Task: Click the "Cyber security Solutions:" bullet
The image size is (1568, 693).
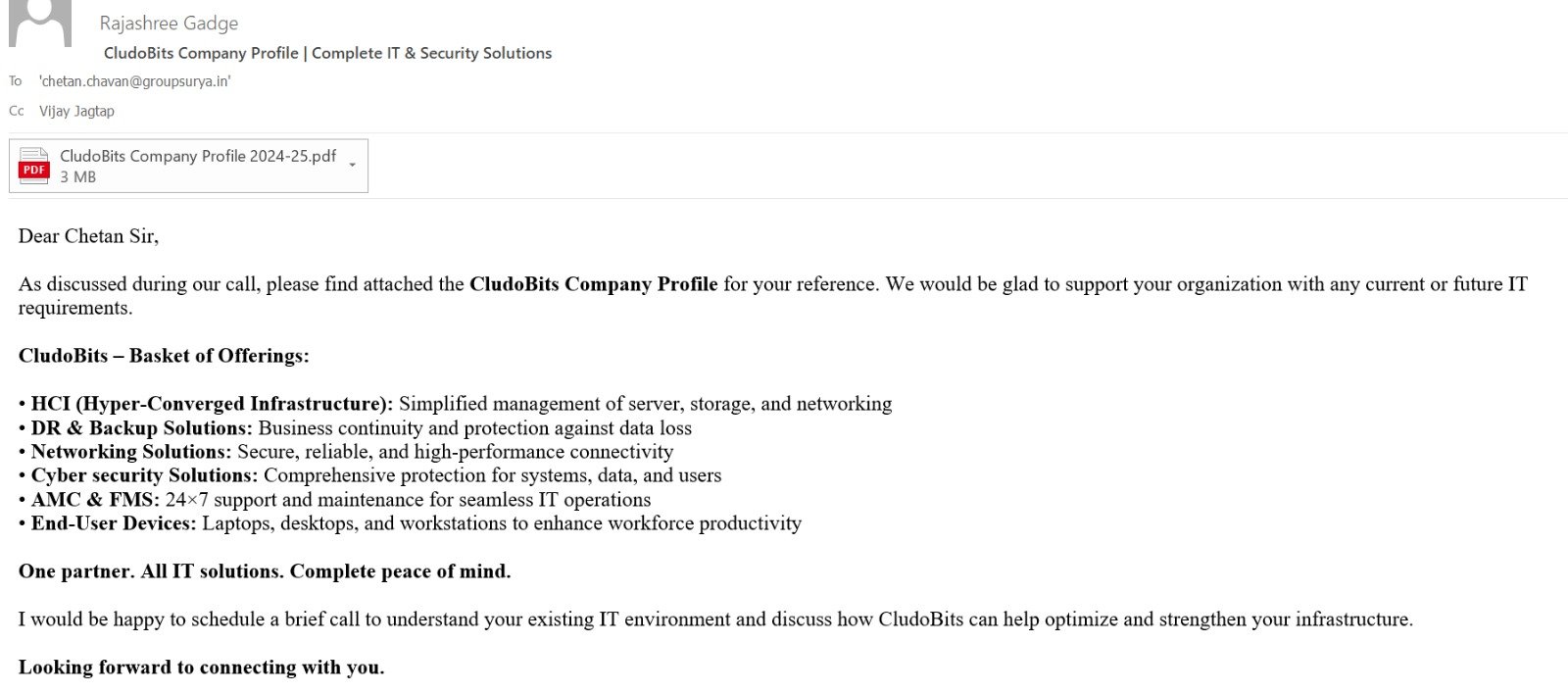Action: point(144,475)
